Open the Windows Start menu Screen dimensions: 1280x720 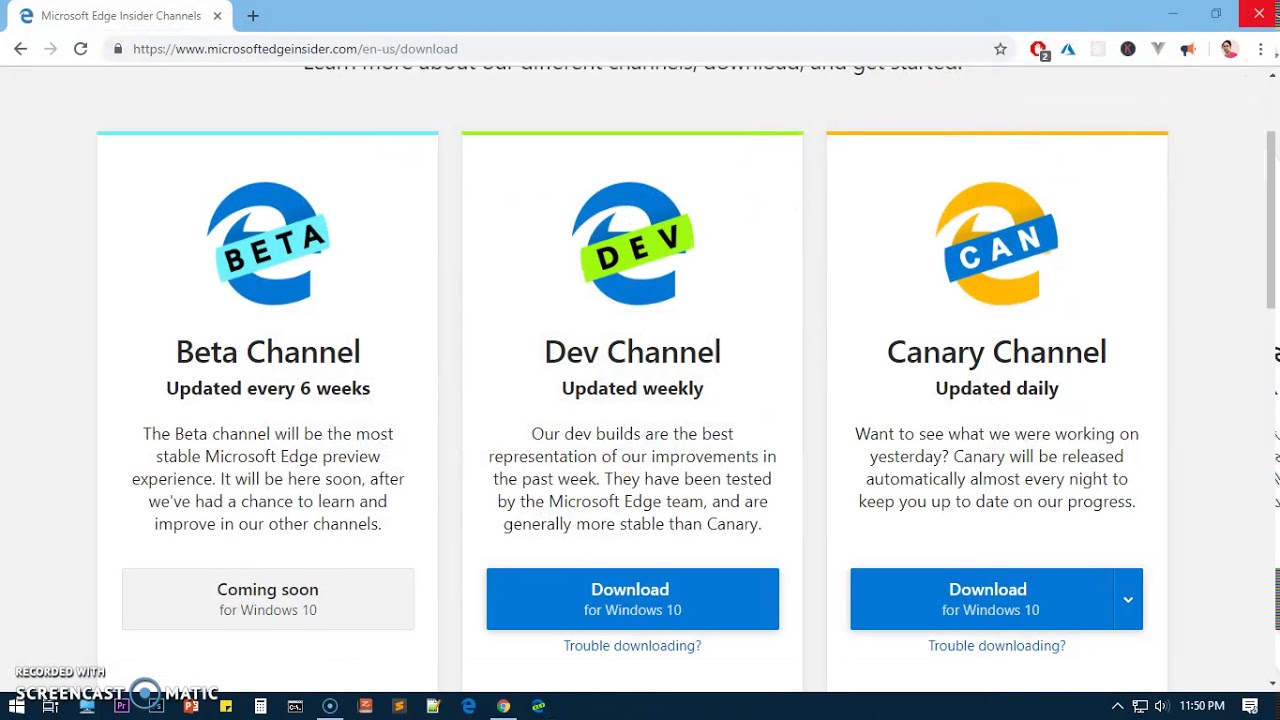(x=17, y=706)
